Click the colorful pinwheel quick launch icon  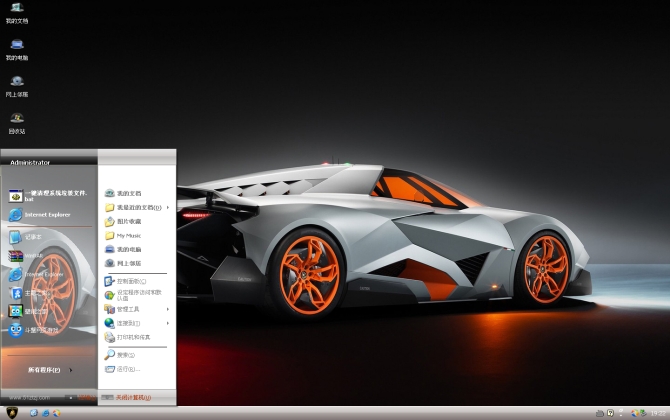[x=56, y=413]
